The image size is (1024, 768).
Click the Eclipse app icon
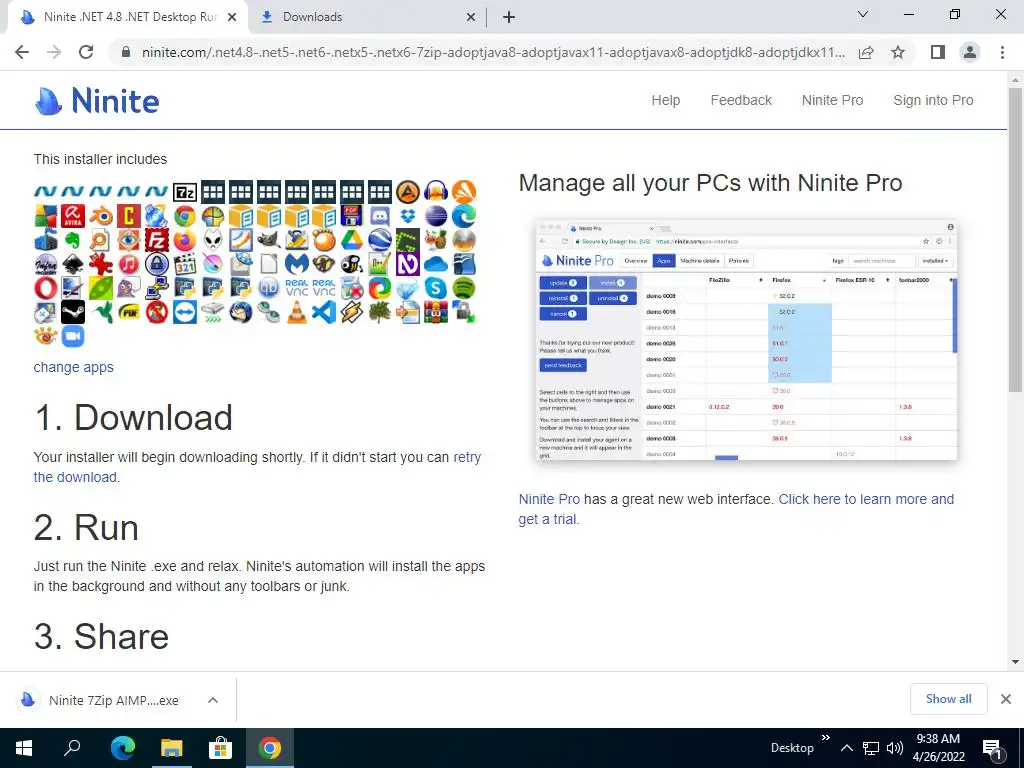pos(436,216)
